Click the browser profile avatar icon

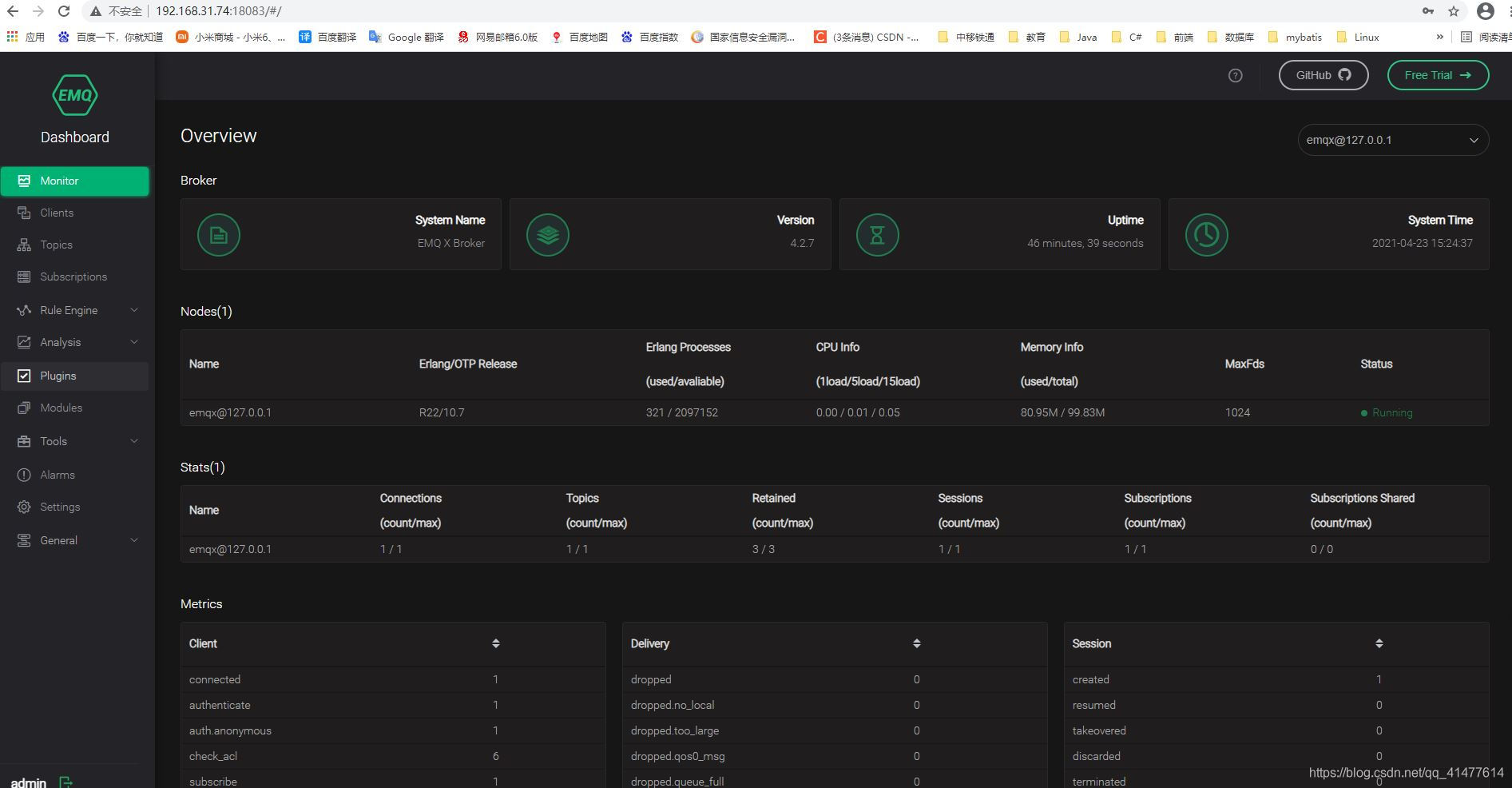1486,11
